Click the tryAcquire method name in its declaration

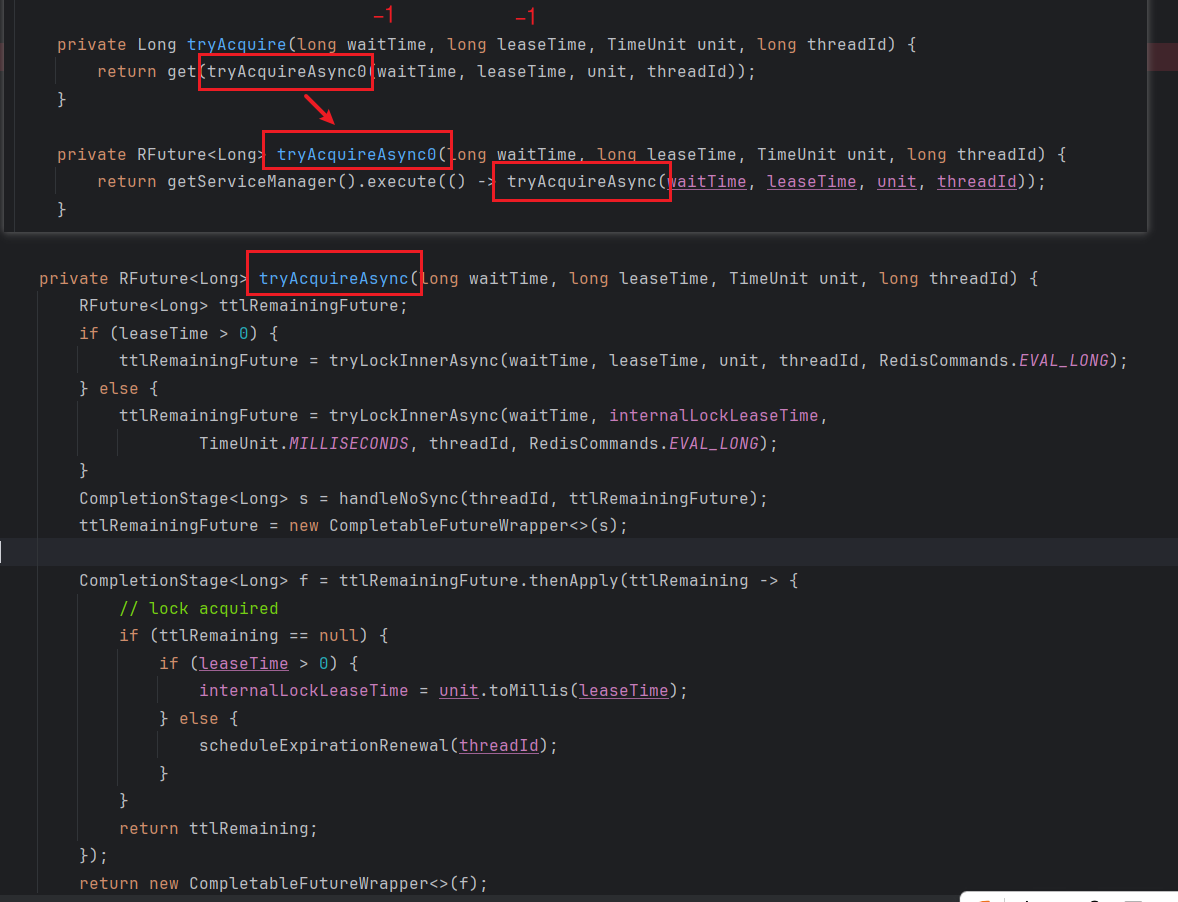point(237,44)
